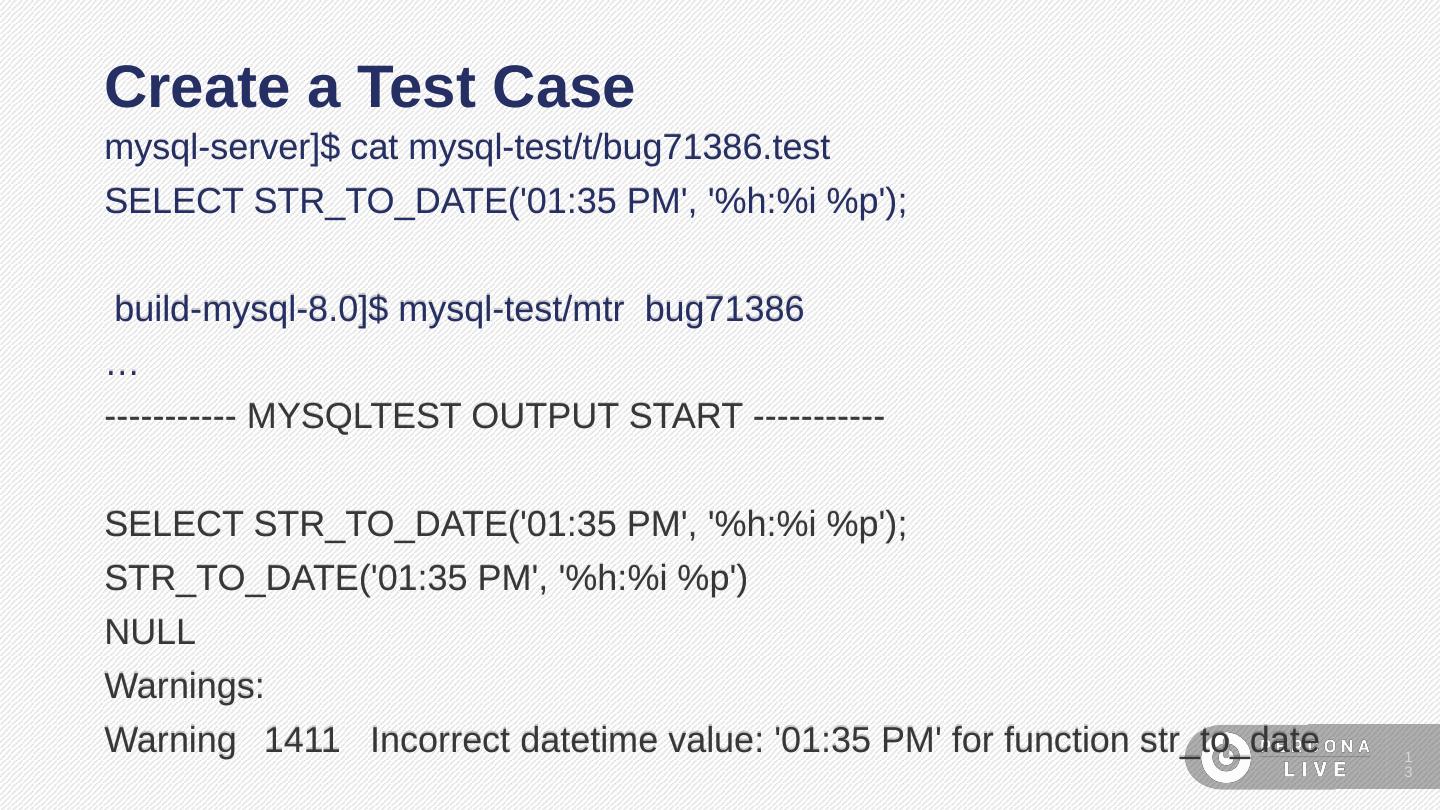Screen dimensions: 1440x810
Task: Click the MYSQLTEST OUTPUT START separator line
Action: click(494, 416)
